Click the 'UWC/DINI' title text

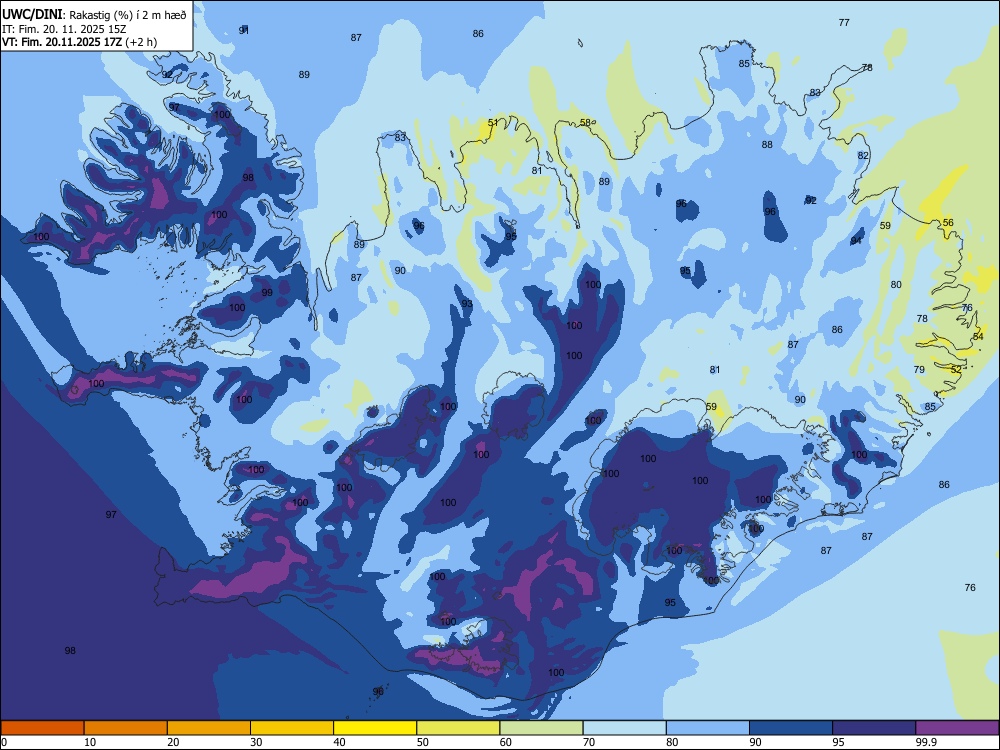point(32,15)
